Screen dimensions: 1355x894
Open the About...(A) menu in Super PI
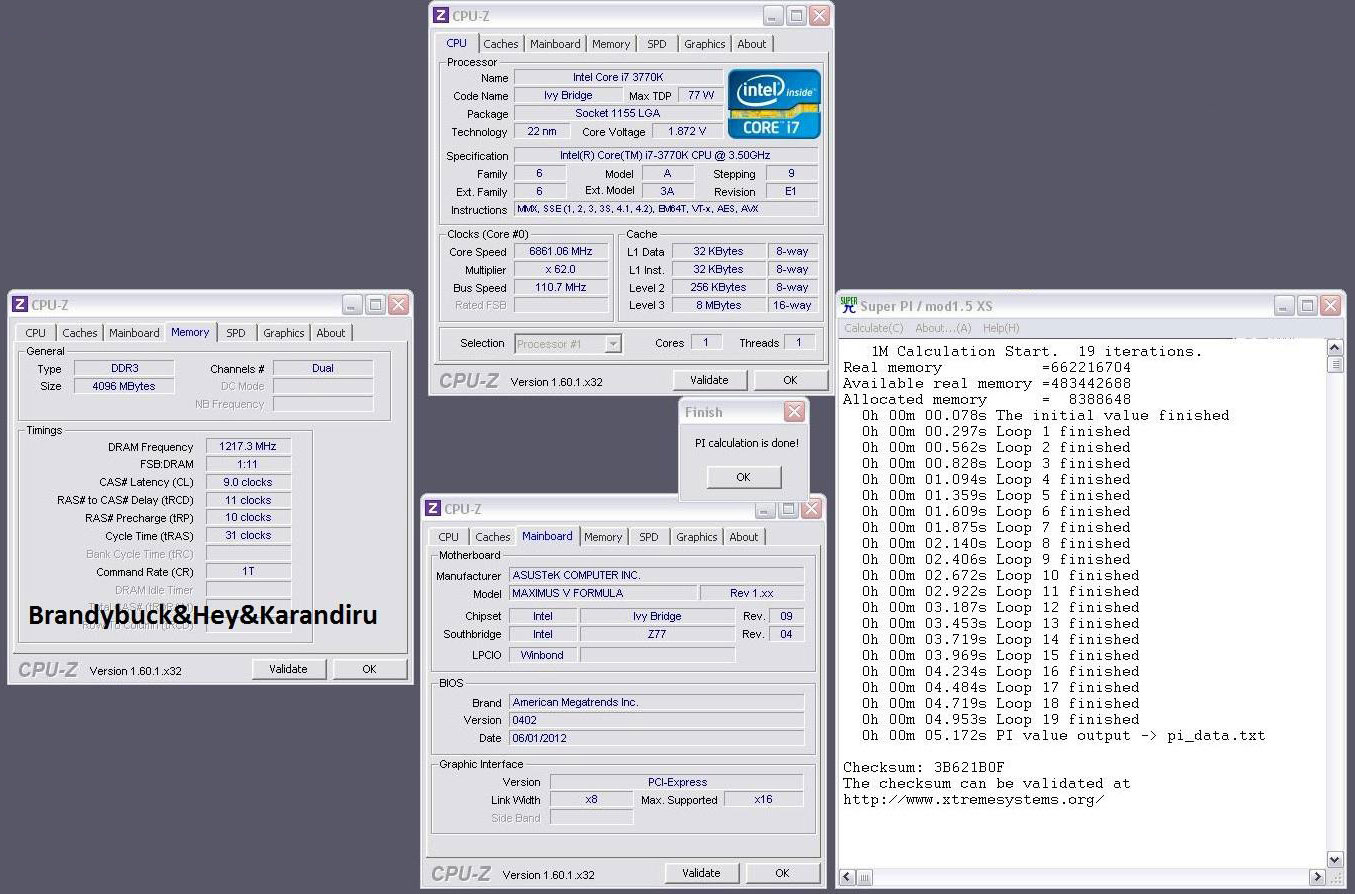point(943,328)
